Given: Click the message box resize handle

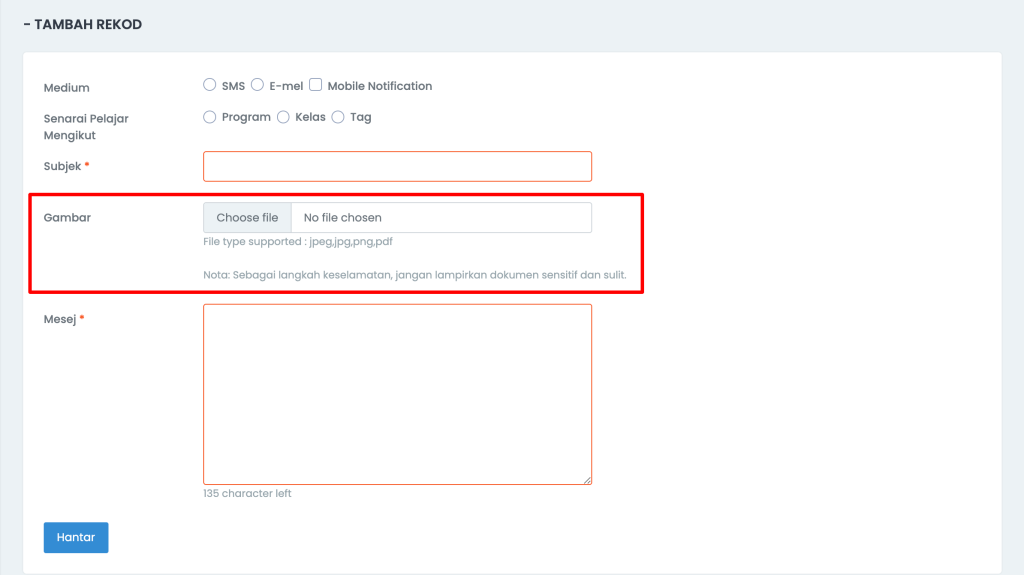Looking at the screenshot, I should [x=587, y=480].
